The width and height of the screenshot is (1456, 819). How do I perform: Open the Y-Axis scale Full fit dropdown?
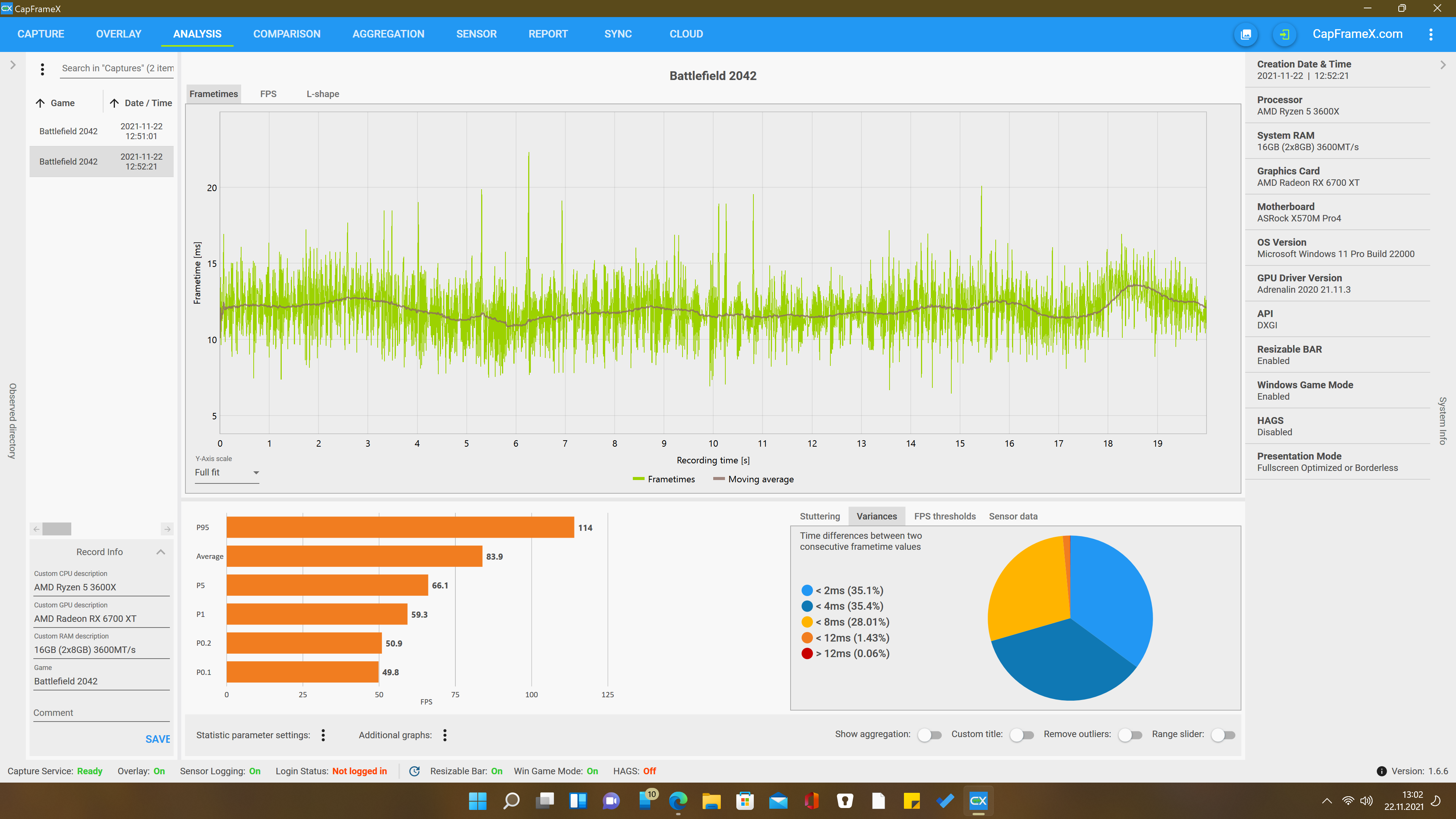(227, 472)
